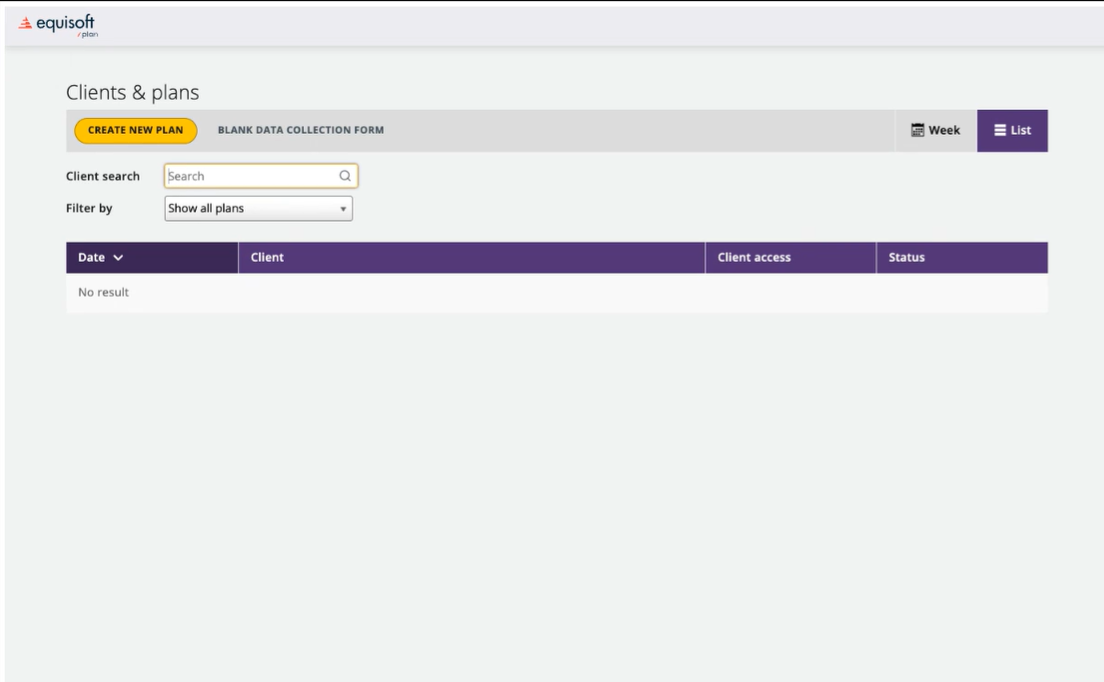Open the Show all plans dropdown
This screenshot has width=1104, height=682.
[258, 210]
